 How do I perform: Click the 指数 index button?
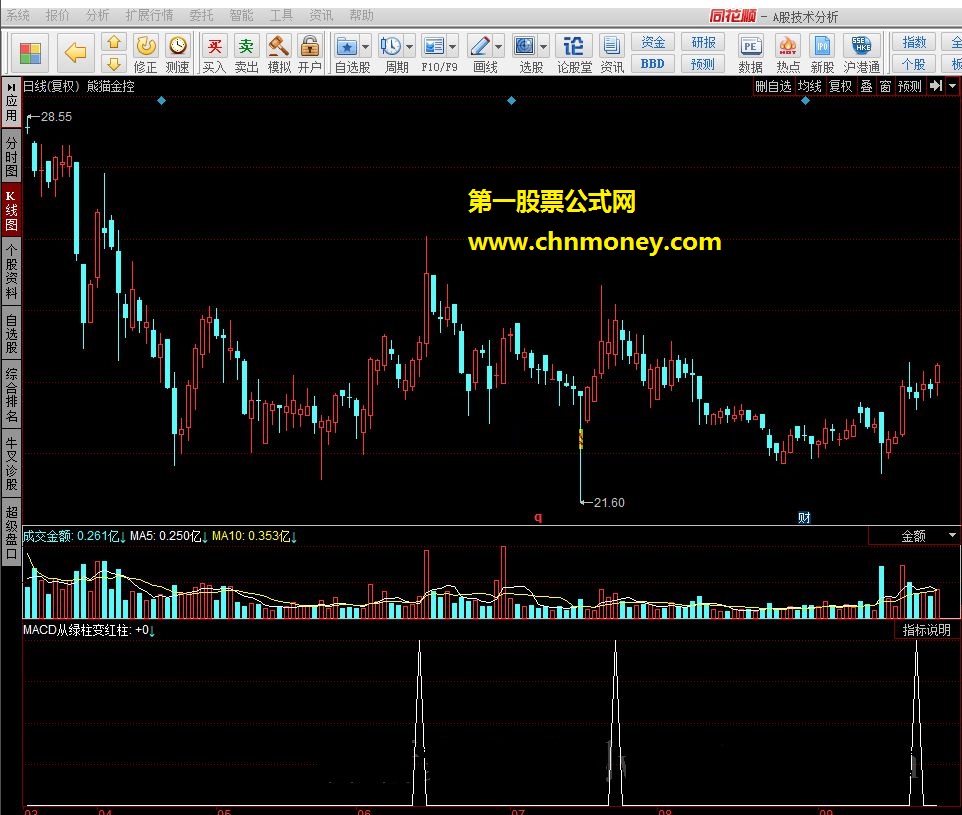[x=914, y=42]
